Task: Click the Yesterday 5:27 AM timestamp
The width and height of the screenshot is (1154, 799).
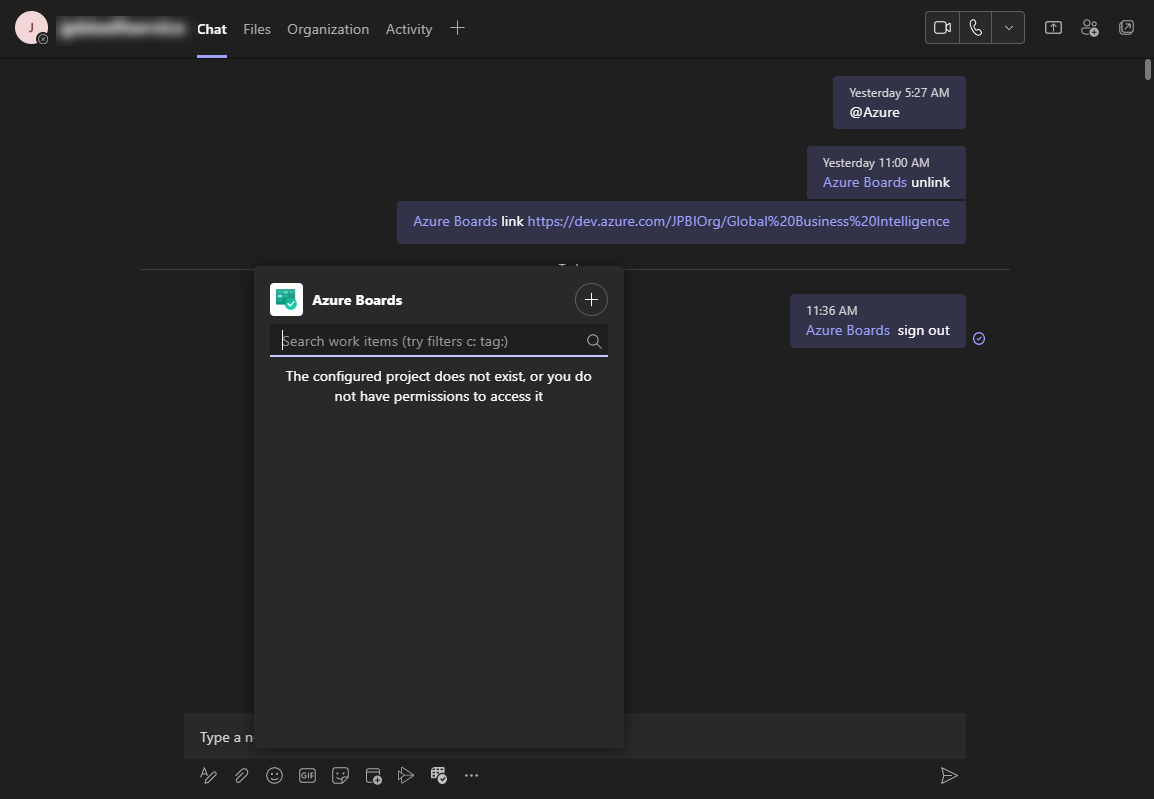Action: 899,93
